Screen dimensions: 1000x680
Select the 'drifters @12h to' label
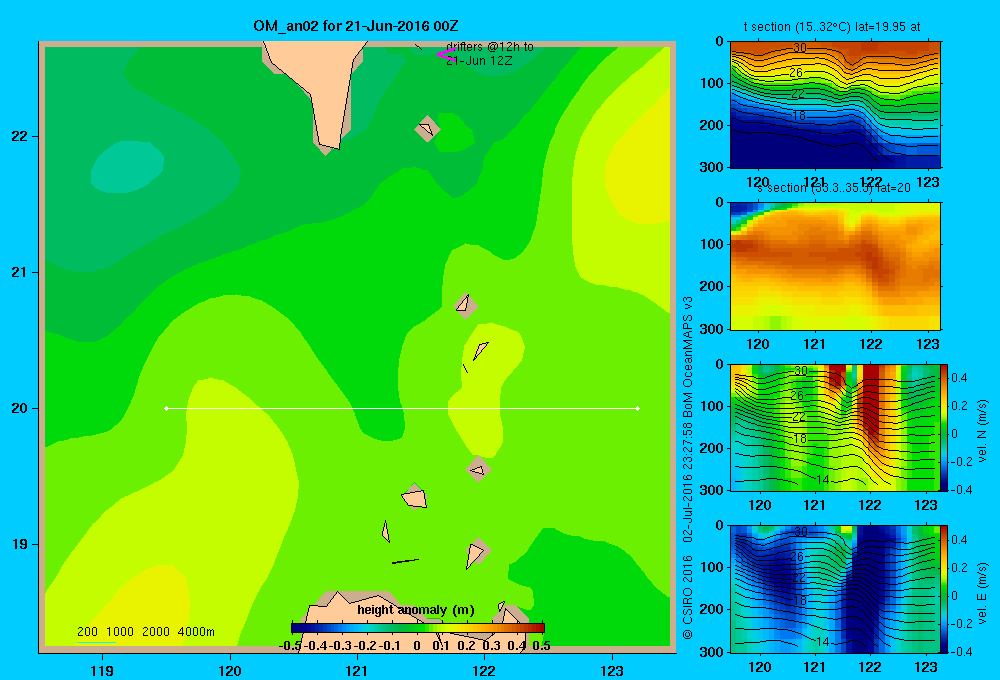[x=490, y=47]
